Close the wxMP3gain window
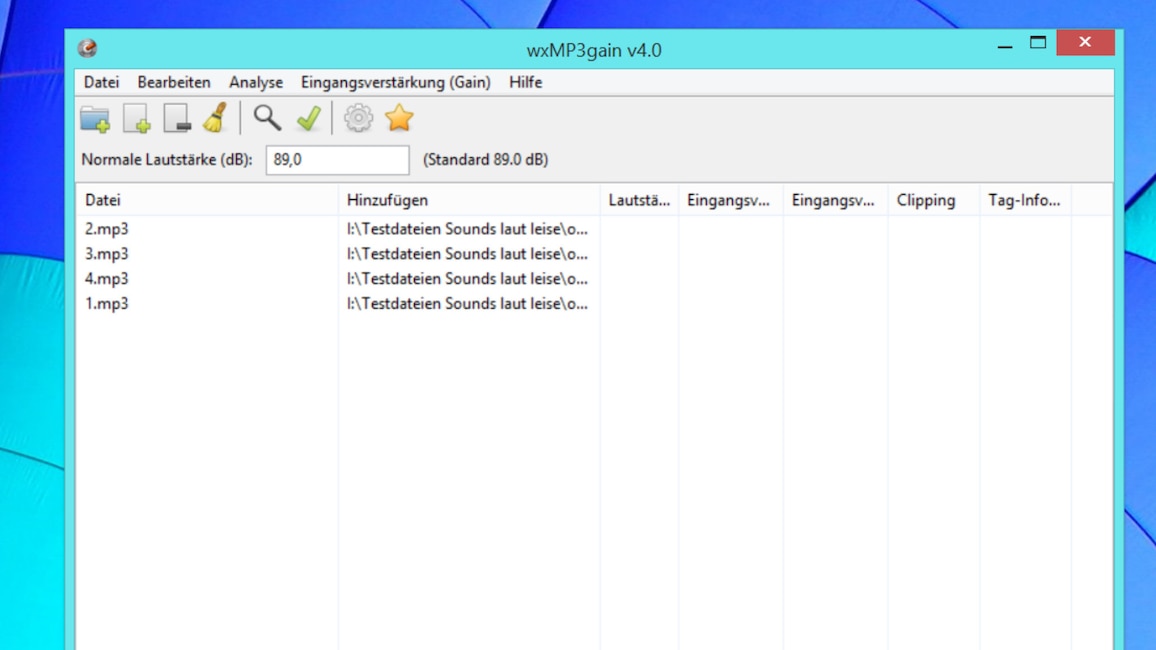Viewport: 1156px width, 650px height. [x=1085, y=43]
